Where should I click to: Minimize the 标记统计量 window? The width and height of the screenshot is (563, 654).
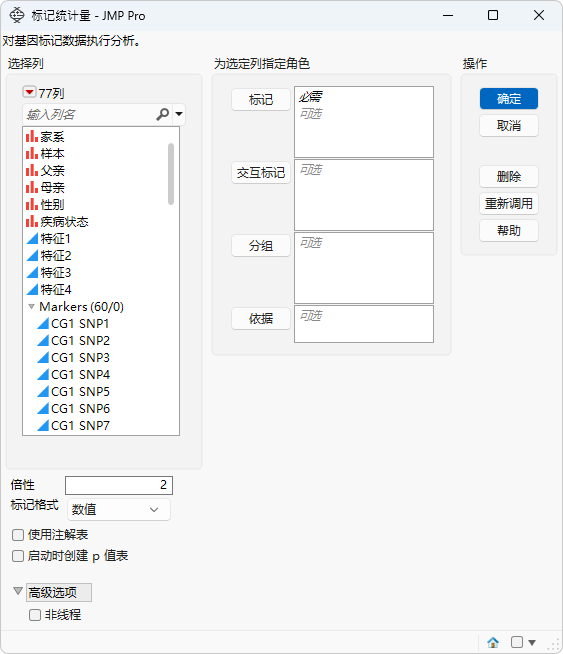pos(448,15)
